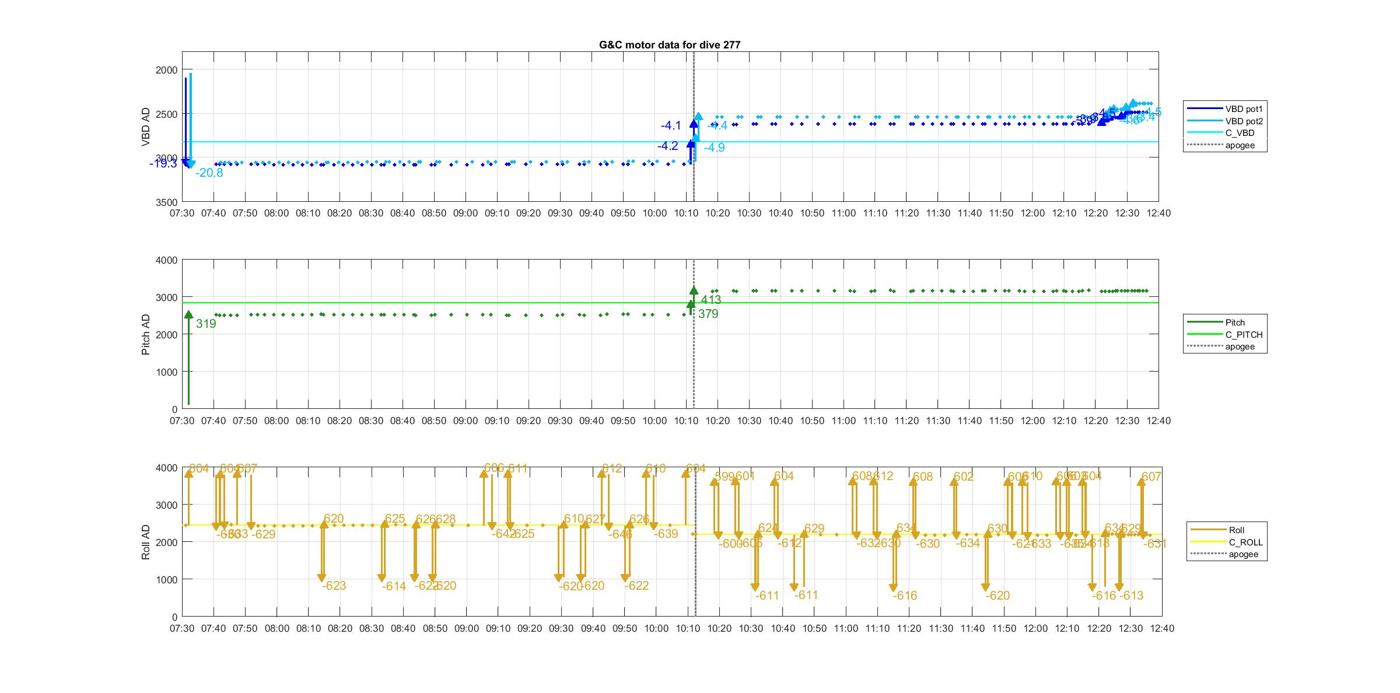Viewport: 1400px width, 693px height.
Task: Click the "10:10" tick on the VBD x-axis
Action: click(686, 213)
